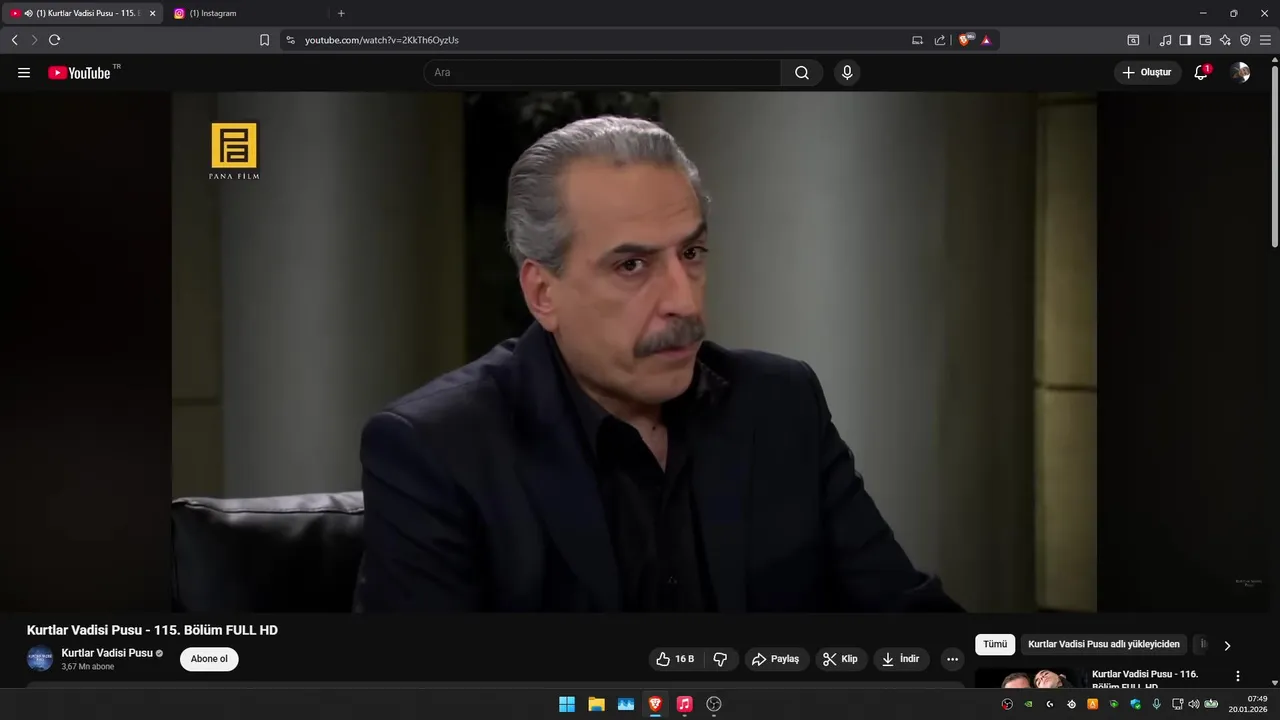Toggle the browser sidebar panel

pyautogui.click(x=1185, y=40)
